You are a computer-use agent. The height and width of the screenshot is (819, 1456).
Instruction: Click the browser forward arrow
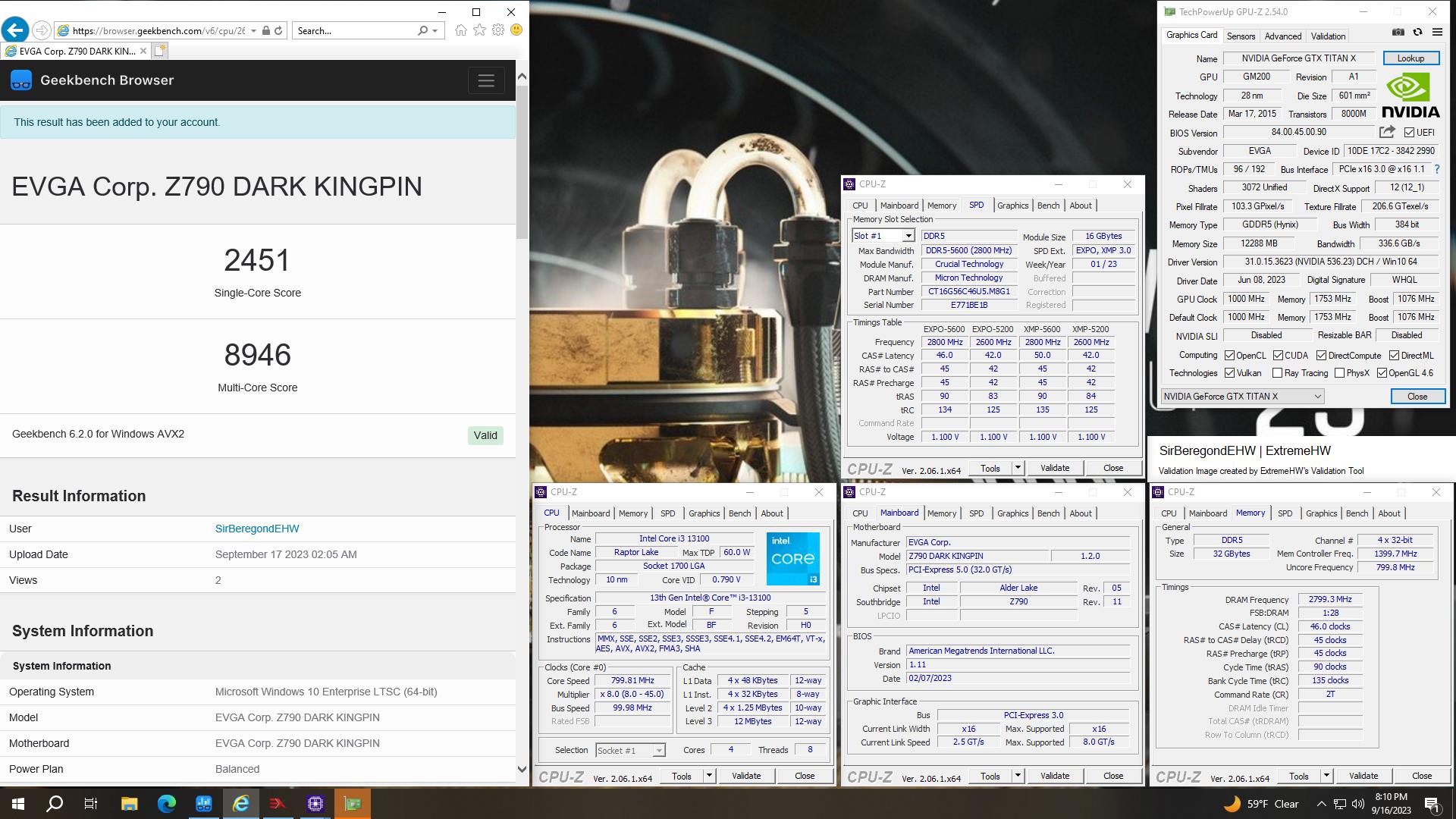[42, 30]
